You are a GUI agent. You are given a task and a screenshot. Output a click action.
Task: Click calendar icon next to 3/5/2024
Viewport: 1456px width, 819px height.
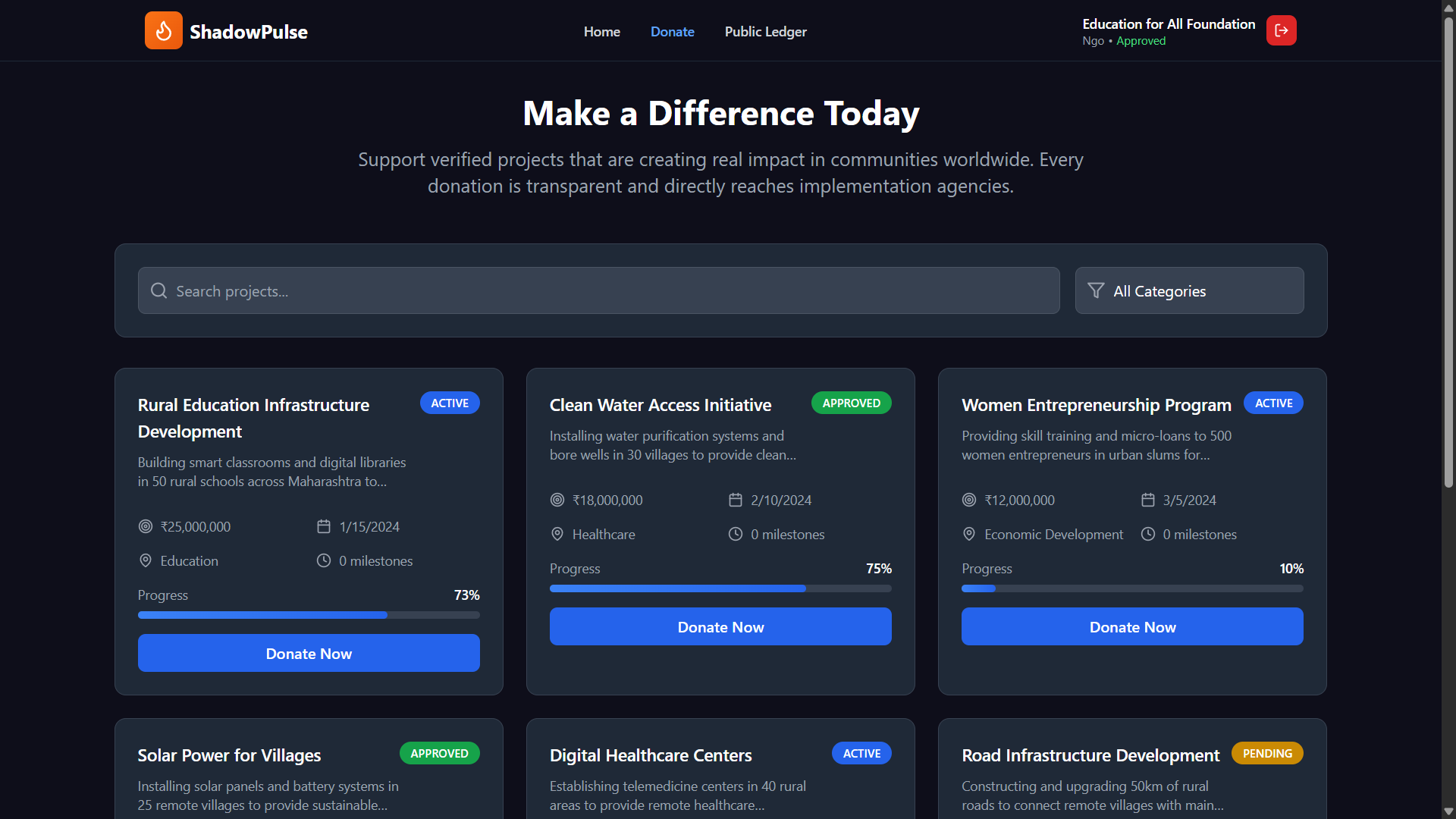tap(1148, 500)
